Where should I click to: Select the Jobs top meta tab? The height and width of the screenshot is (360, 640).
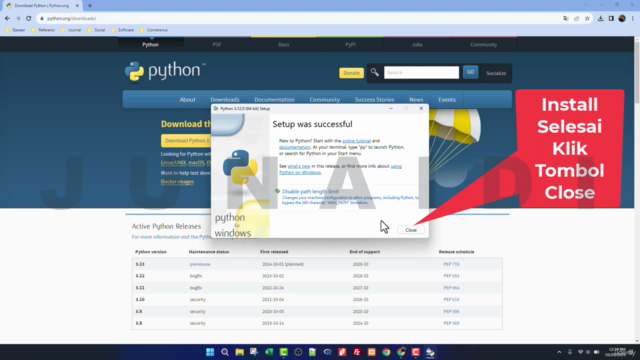417,44
